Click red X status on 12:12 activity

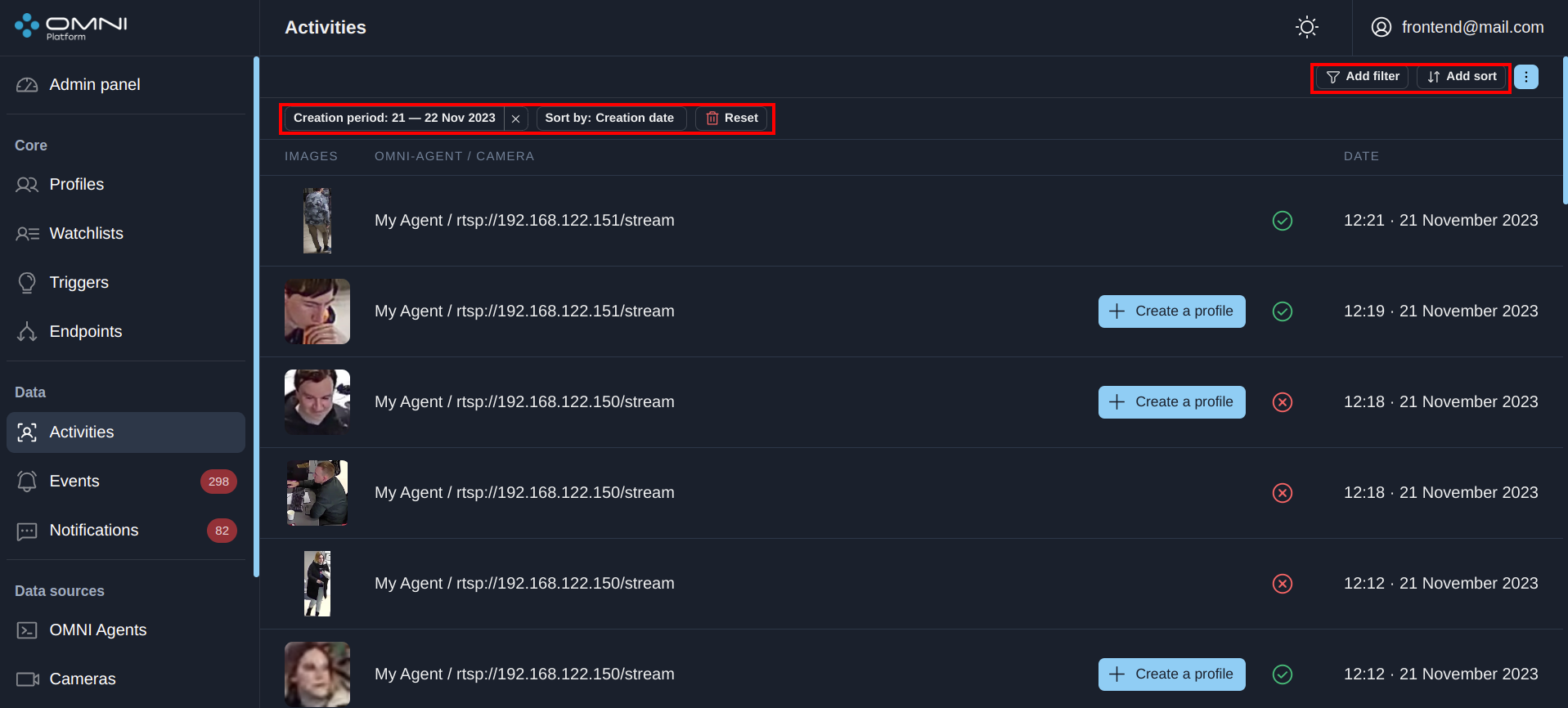pos(1283,584)
